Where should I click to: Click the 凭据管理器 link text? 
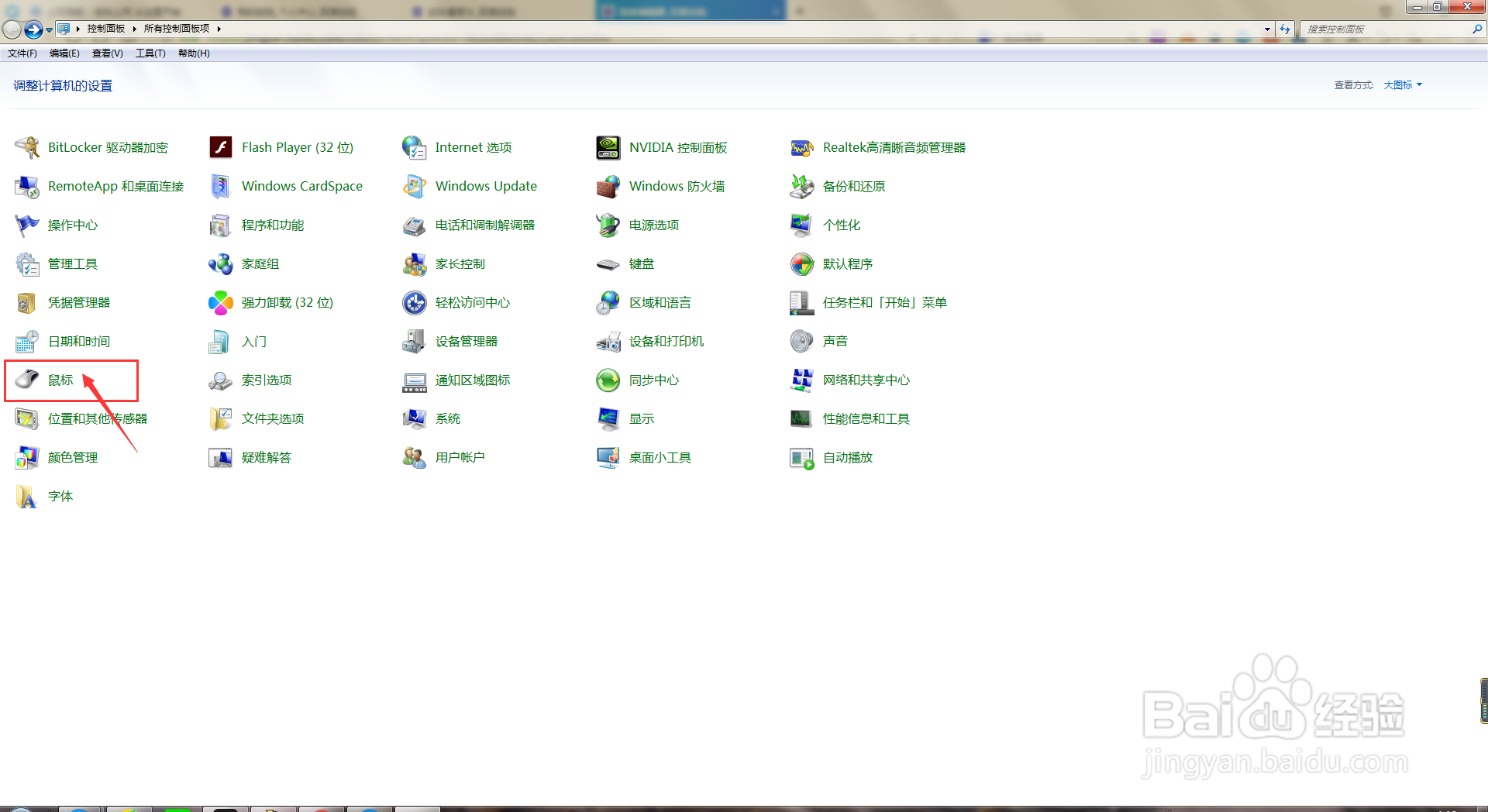(x=79, y=302)
